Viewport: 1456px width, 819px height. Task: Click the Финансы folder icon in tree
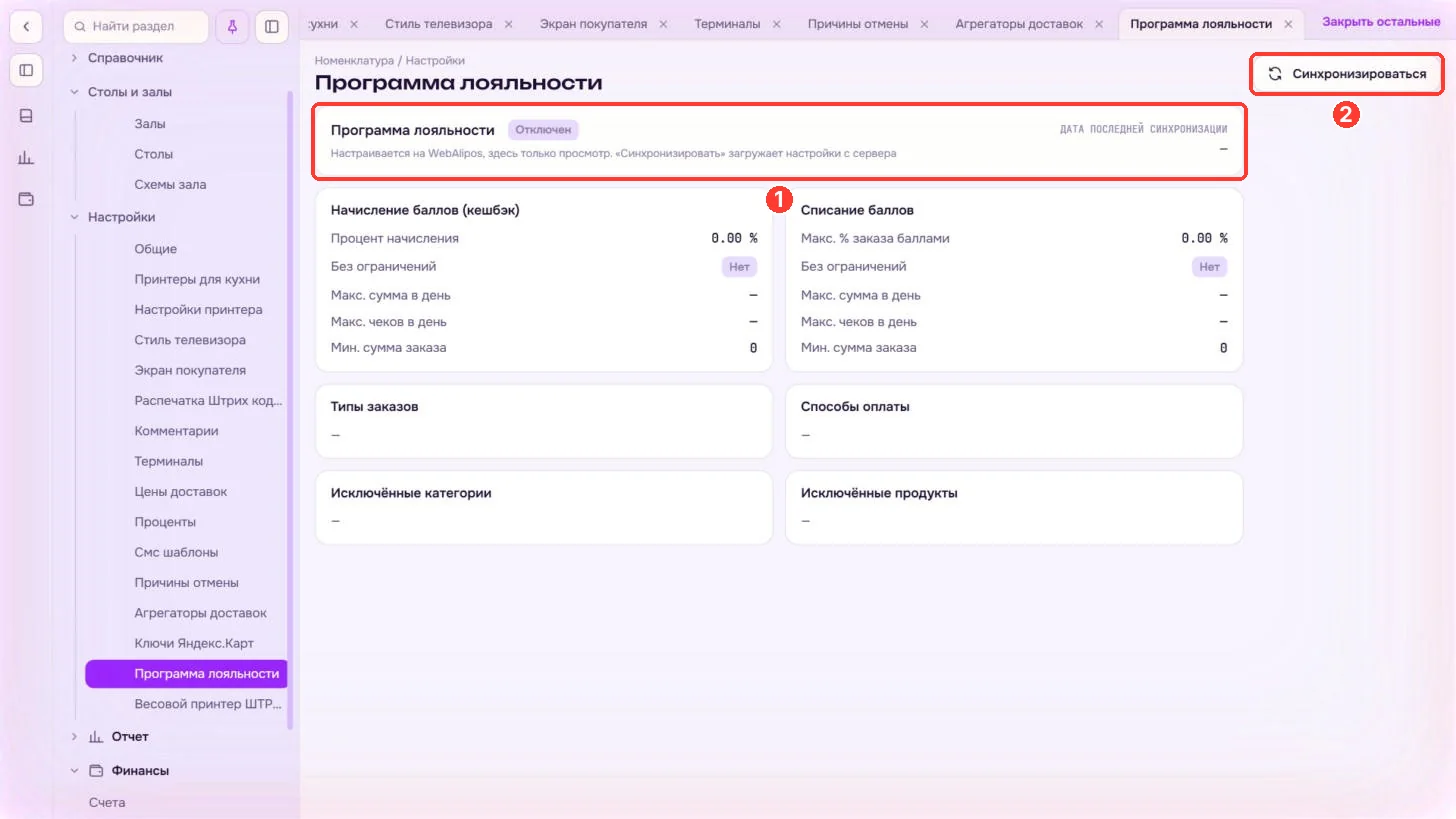coord(96,771)
